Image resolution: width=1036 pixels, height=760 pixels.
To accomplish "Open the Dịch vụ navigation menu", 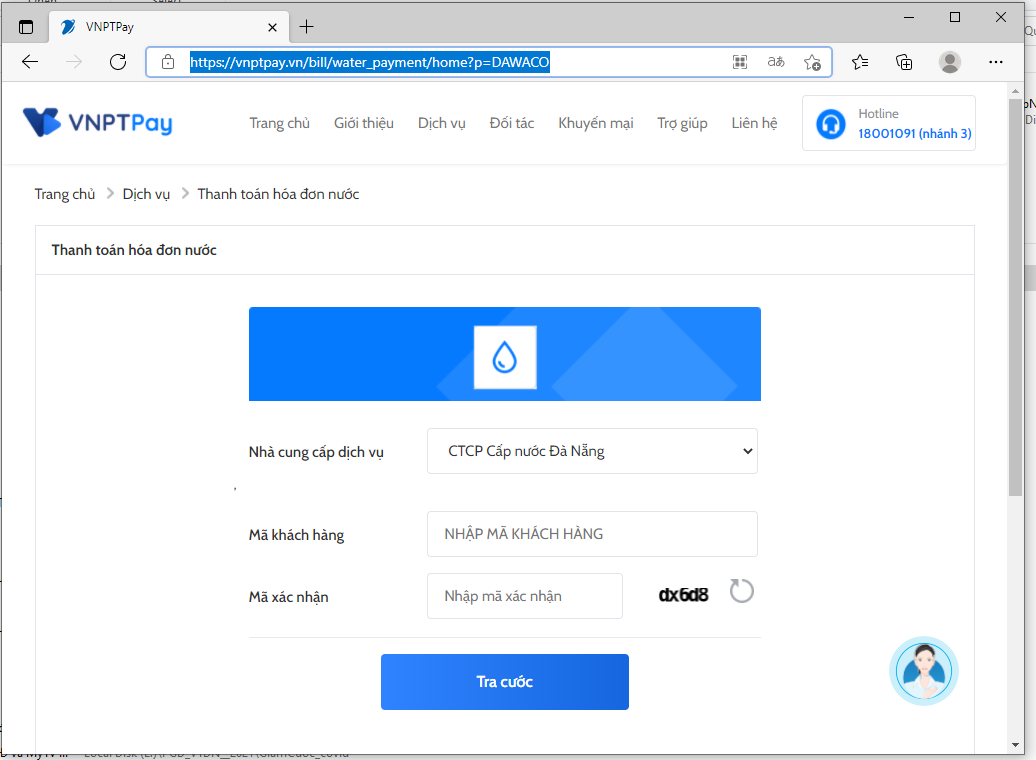I will pyautogui.click(x=441, y=123).
